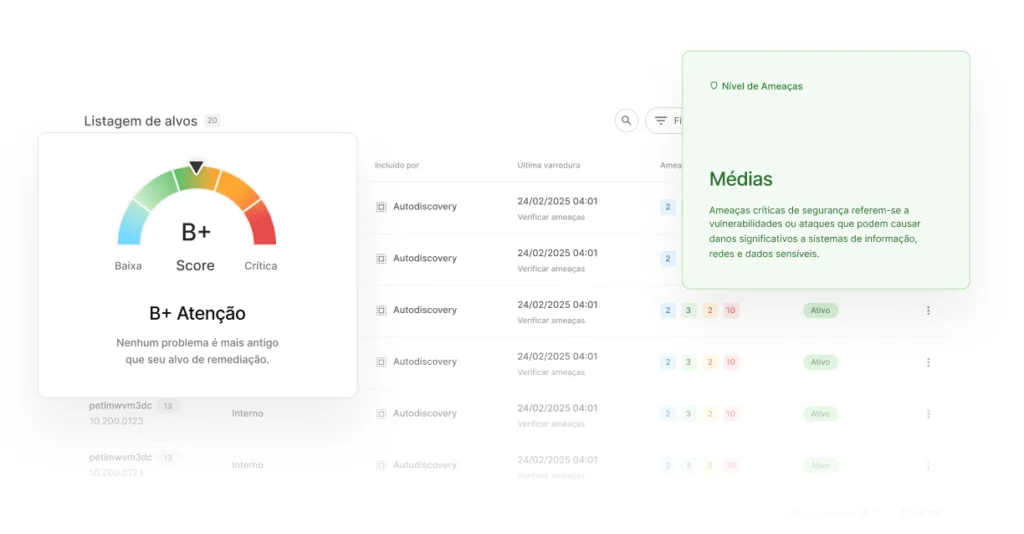The height and width of the screenshot is (534, 1024).
Task: Click the shield icon next to Nível de Ameaças
Action: tap(714, 86)
